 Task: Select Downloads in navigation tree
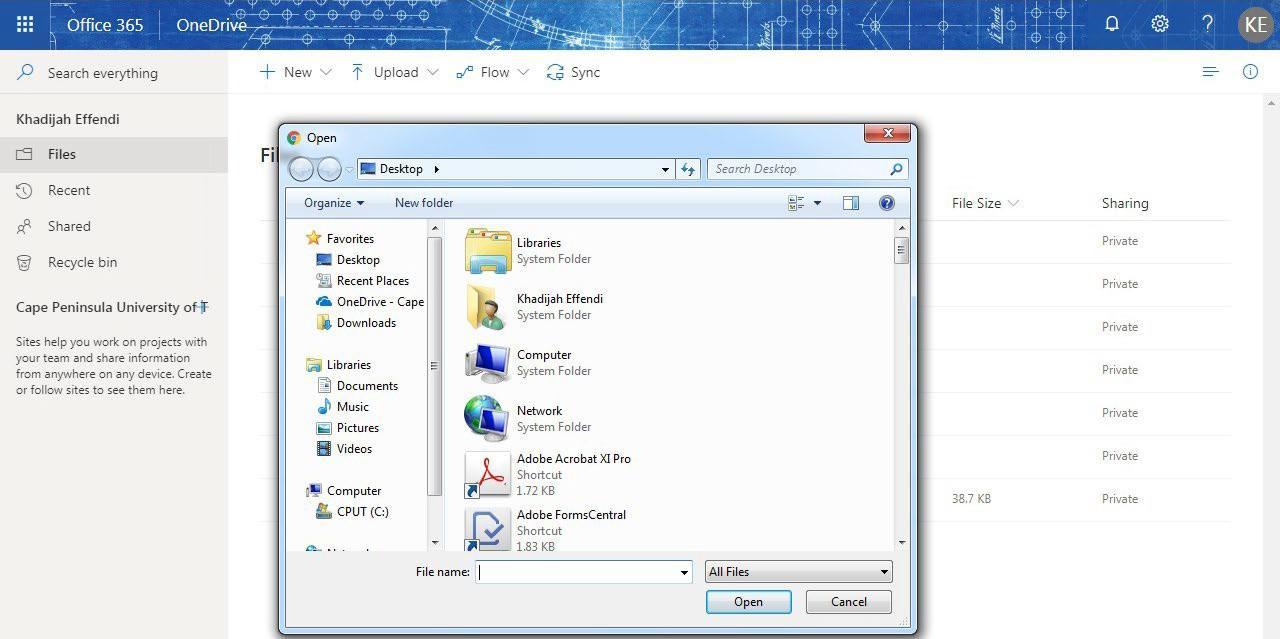(x=357, y=323)
